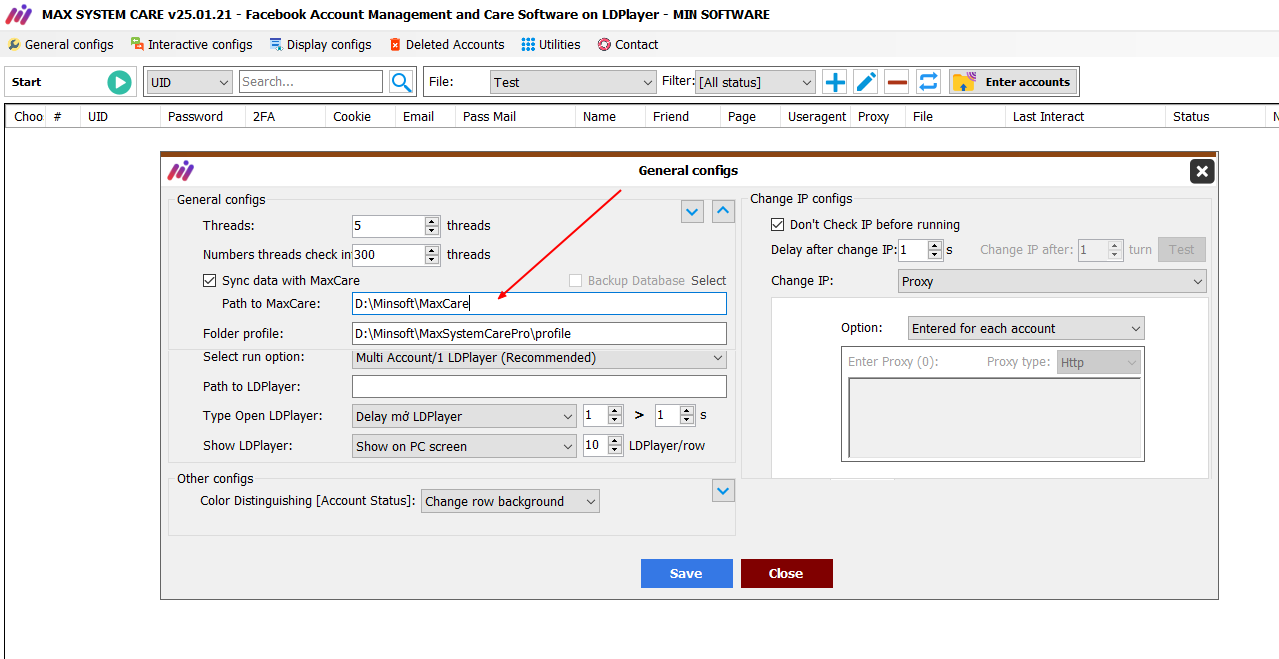This screenshot has height=659, width=1279.
Task: Click the Path to MaxCare field
Action: [540, 303]
